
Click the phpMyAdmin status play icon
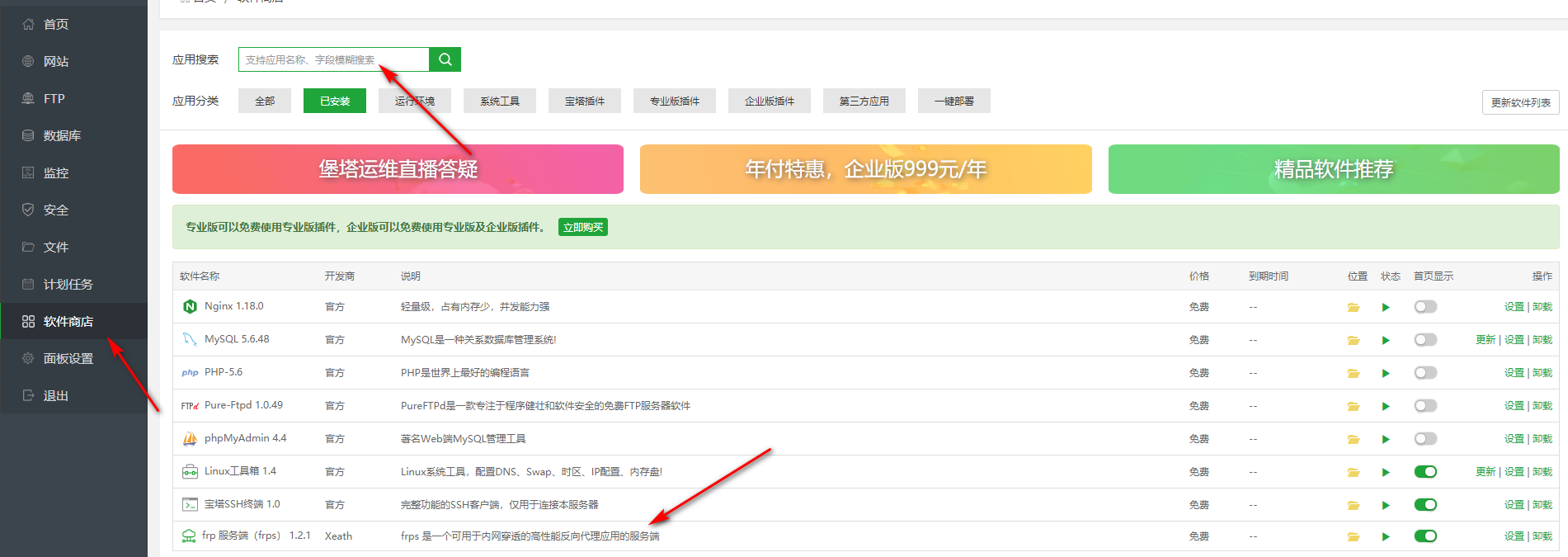coord(1386,439)
